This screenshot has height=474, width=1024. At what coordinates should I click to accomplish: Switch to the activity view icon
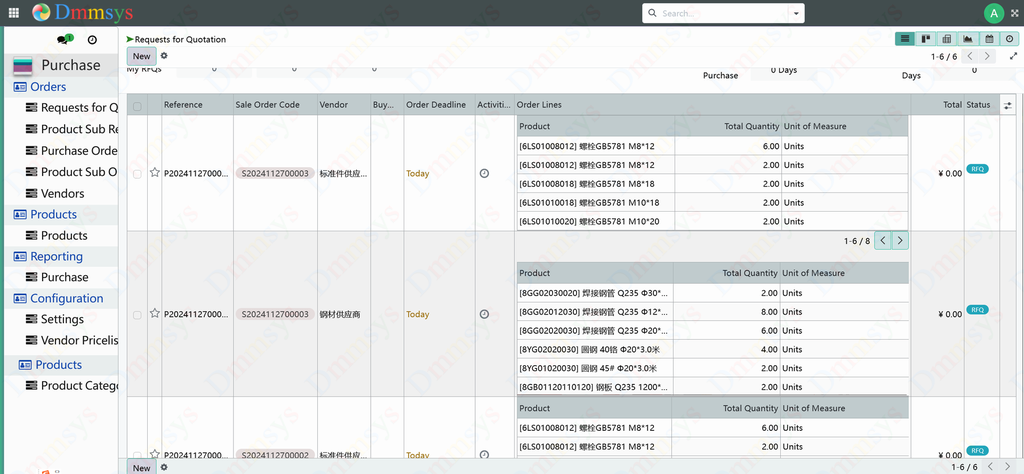(x=1009, y=39)
